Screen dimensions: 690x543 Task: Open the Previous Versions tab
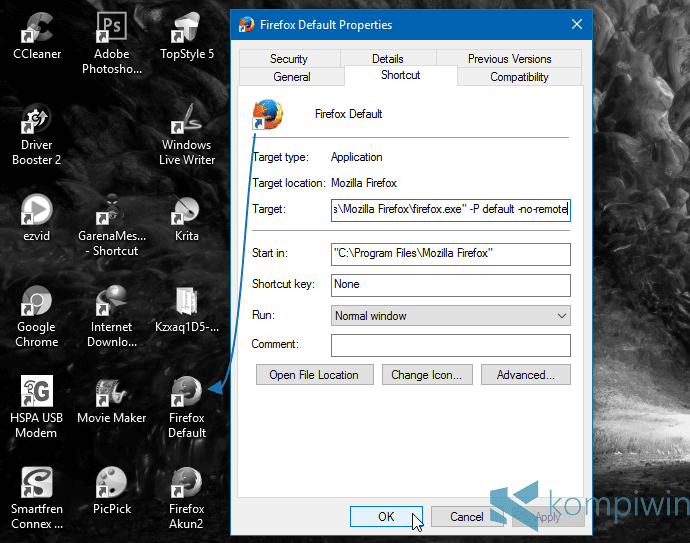click(x=509, y=59)
